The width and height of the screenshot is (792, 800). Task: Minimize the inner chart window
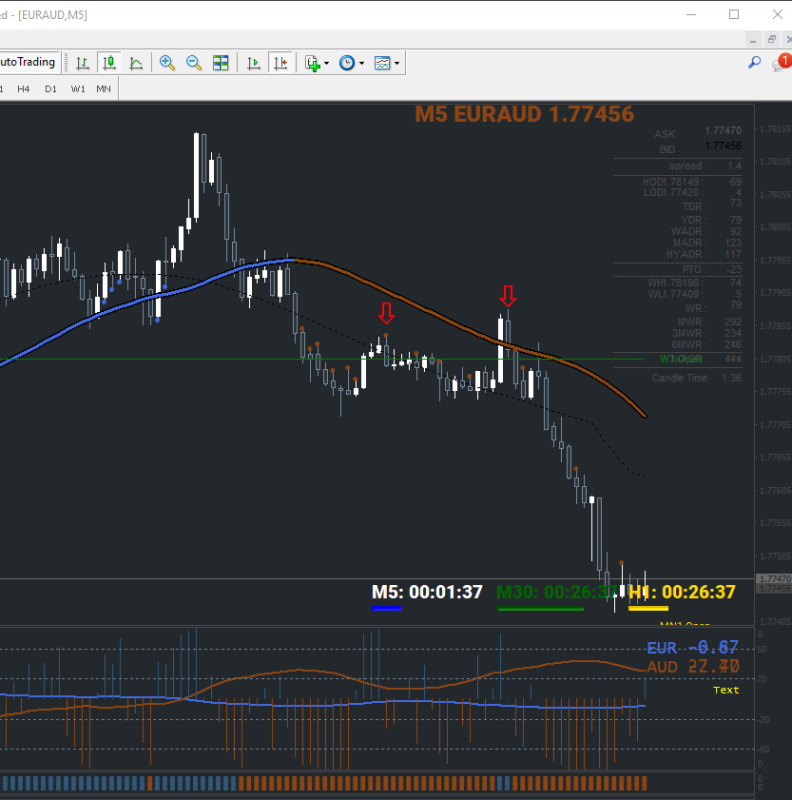753,40
